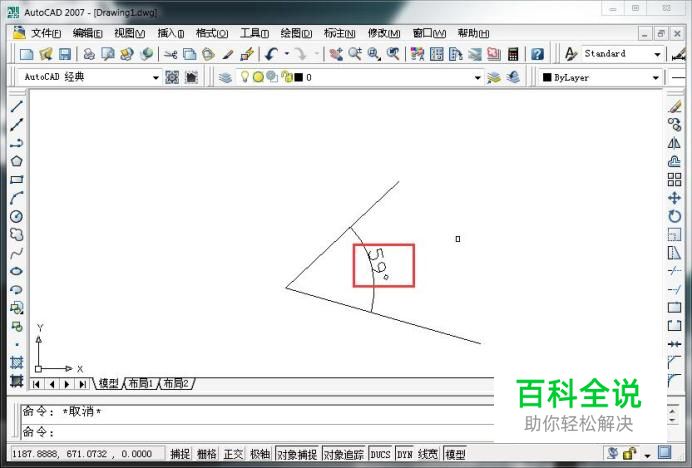Image resolution: width=692 pixels, height=468 pixels.
Task: Expand the status bar tray menu arrow
Action: pyautogui.click(x=647, y=455)
